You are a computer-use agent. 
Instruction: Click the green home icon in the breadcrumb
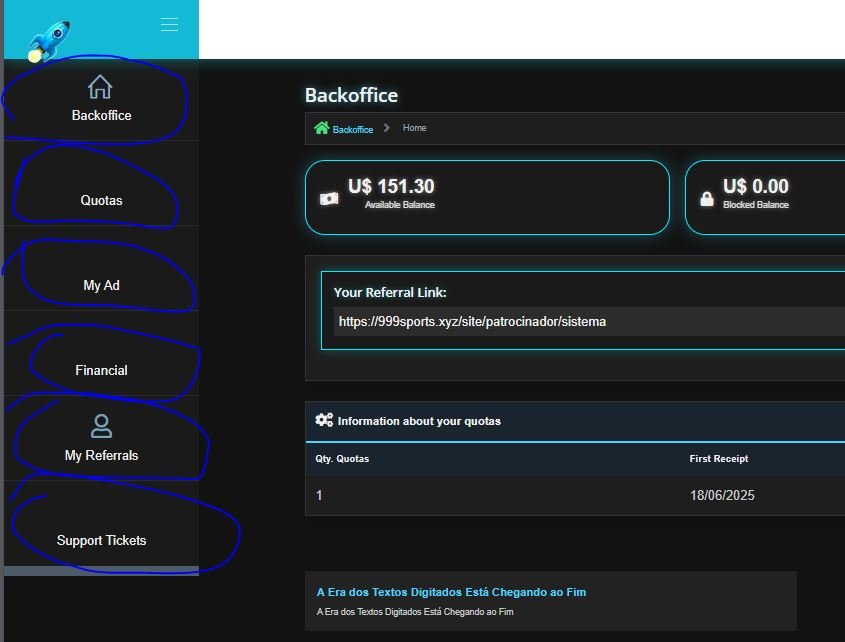point(322,128)
